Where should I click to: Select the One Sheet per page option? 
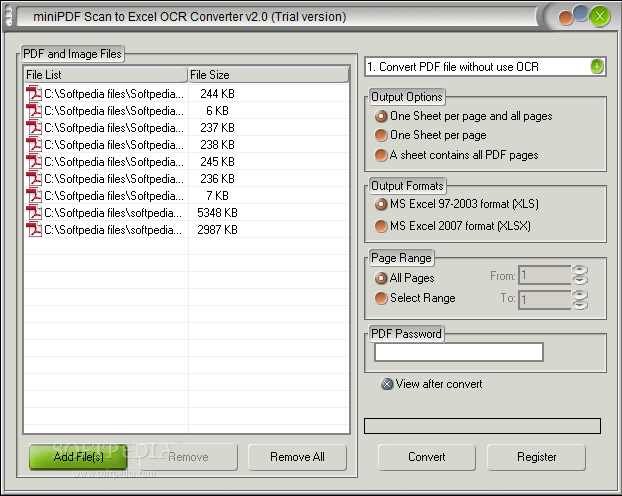430,135
